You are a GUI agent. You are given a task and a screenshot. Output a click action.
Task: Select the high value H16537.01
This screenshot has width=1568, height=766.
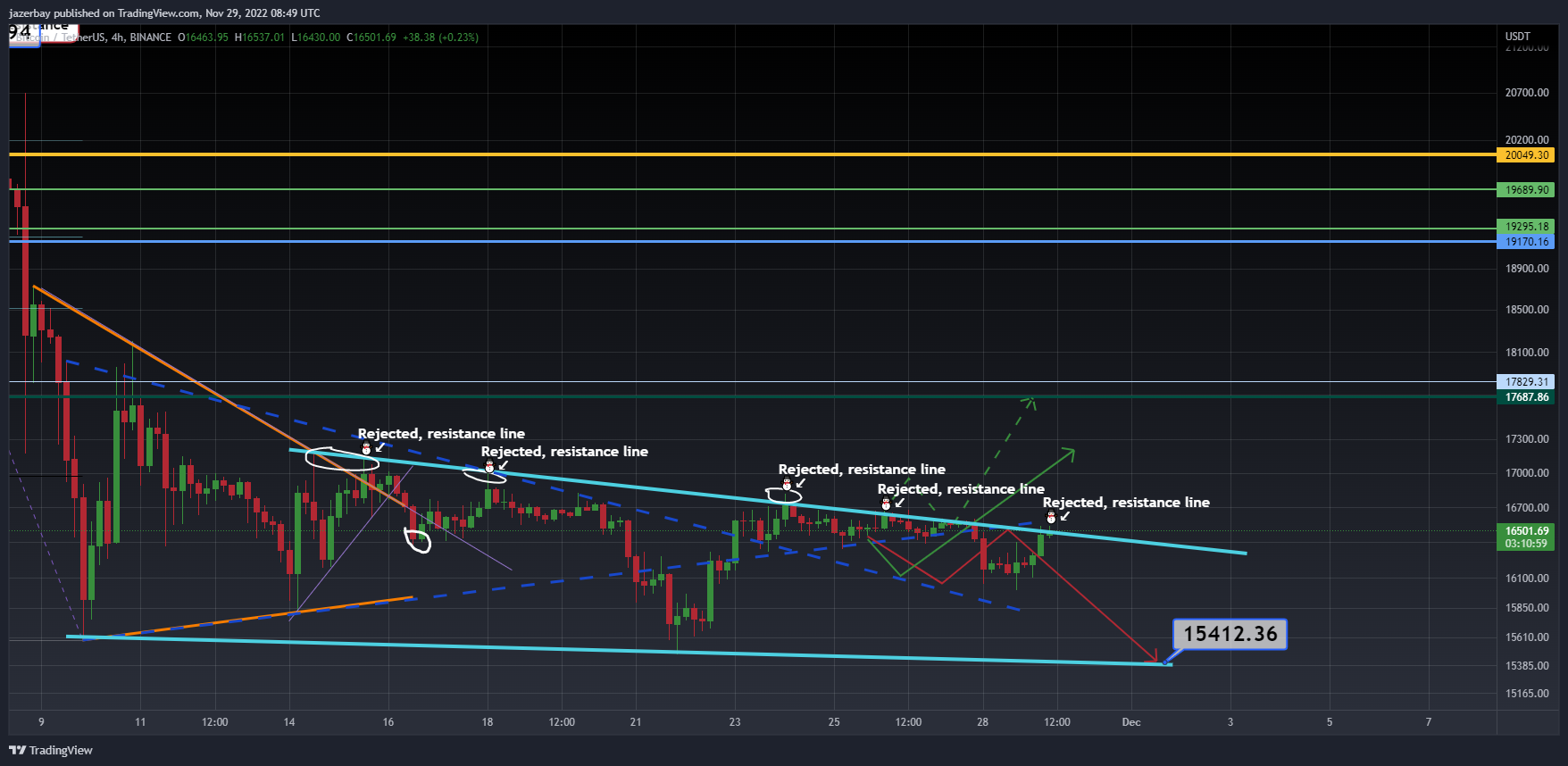pyautogui.click(x=260, y=37)
